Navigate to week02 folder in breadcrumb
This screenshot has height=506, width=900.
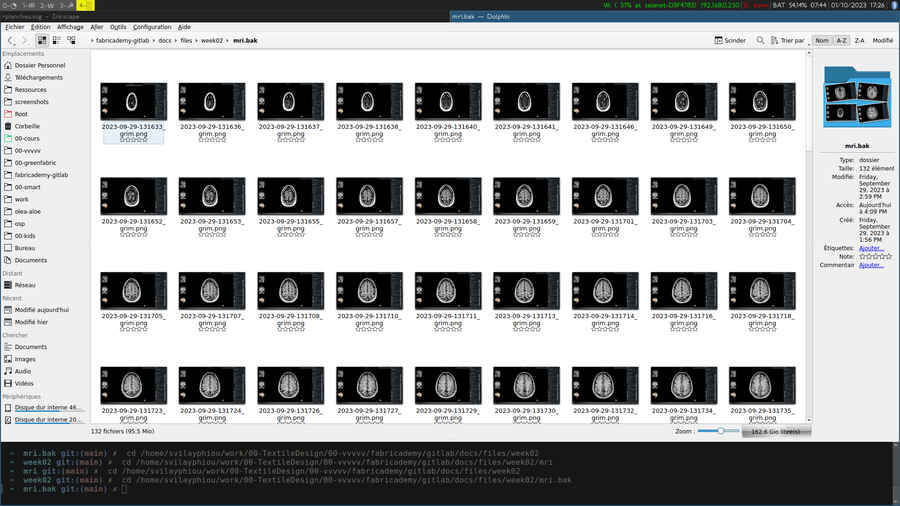click(212, 41)
